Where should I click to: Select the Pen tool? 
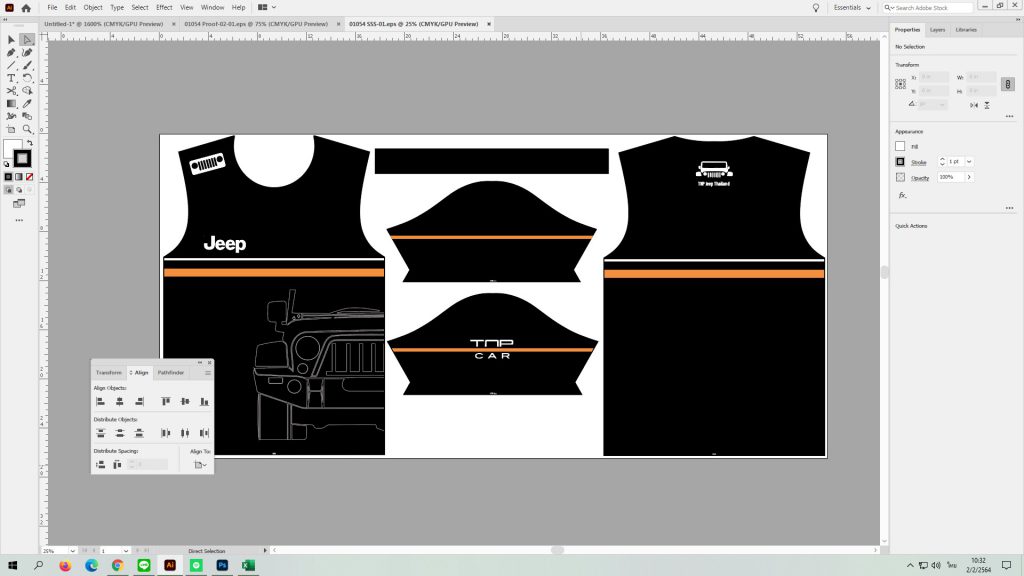11,52
